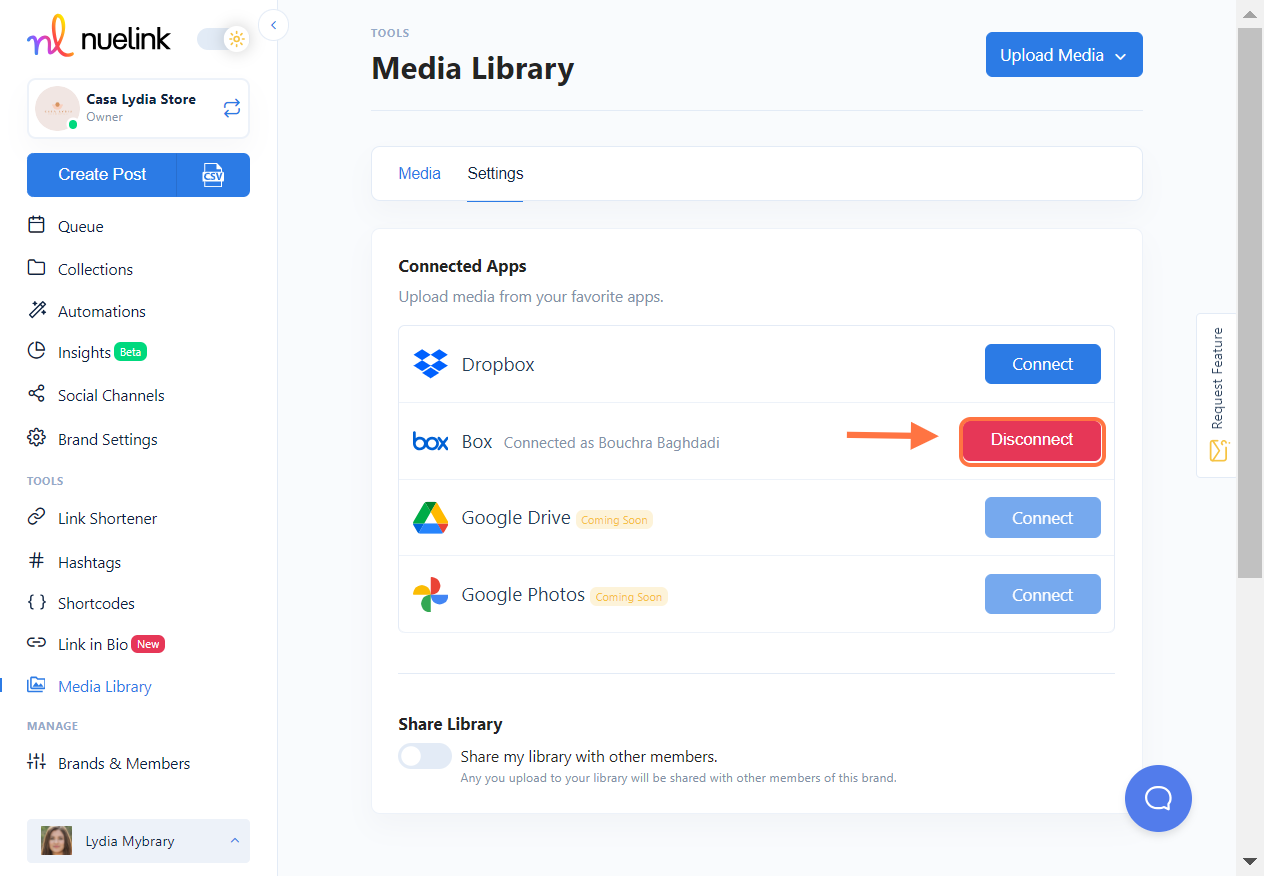
Task: Open the Queue calendar icon
Action: coord(37,225)
